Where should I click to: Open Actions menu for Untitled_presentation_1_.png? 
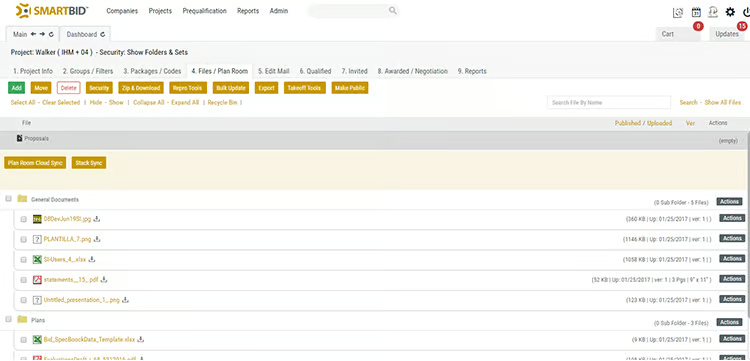click(732, 299)
